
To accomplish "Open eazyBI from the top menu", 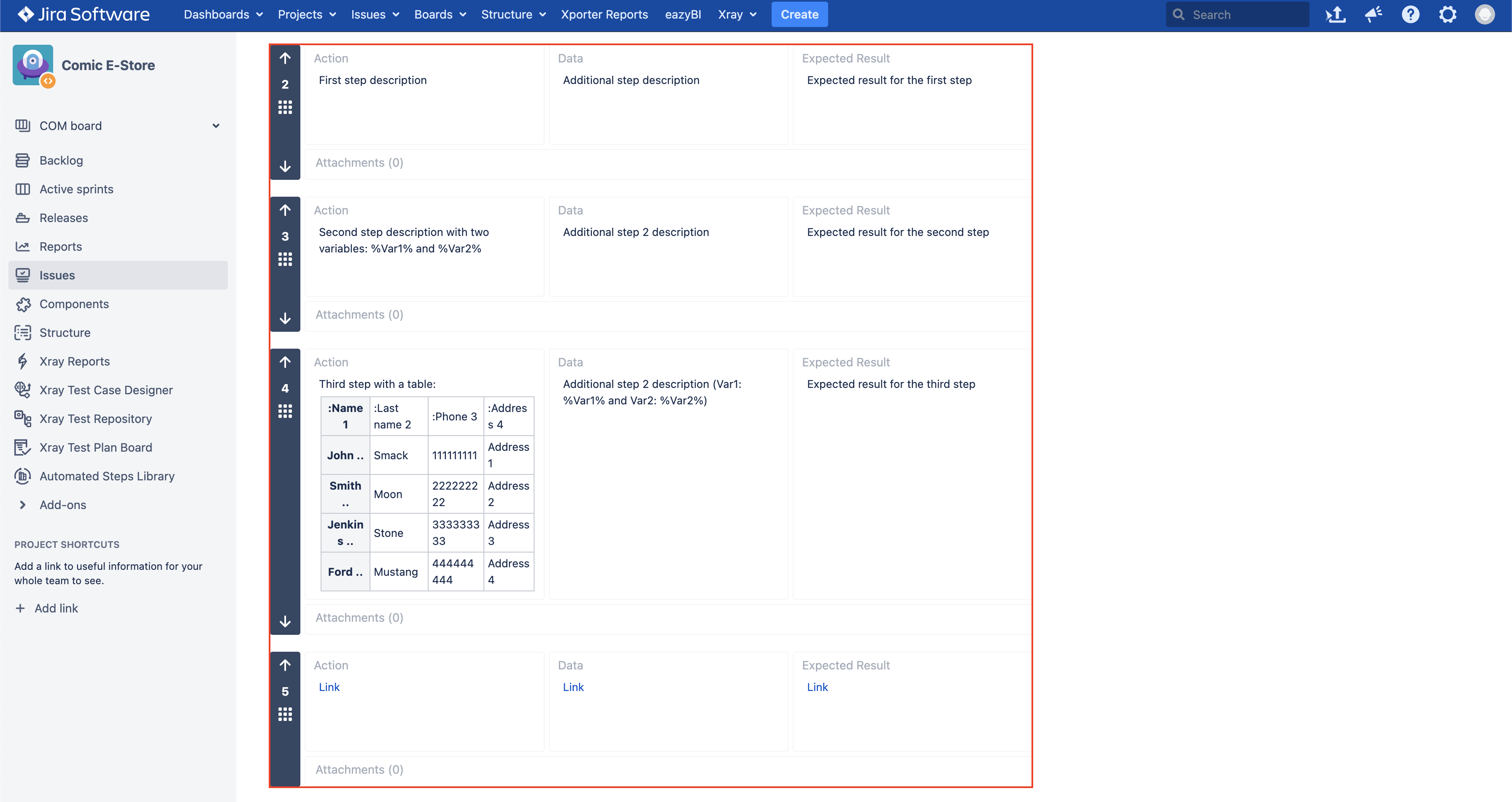I will click(x=683, y=14).
